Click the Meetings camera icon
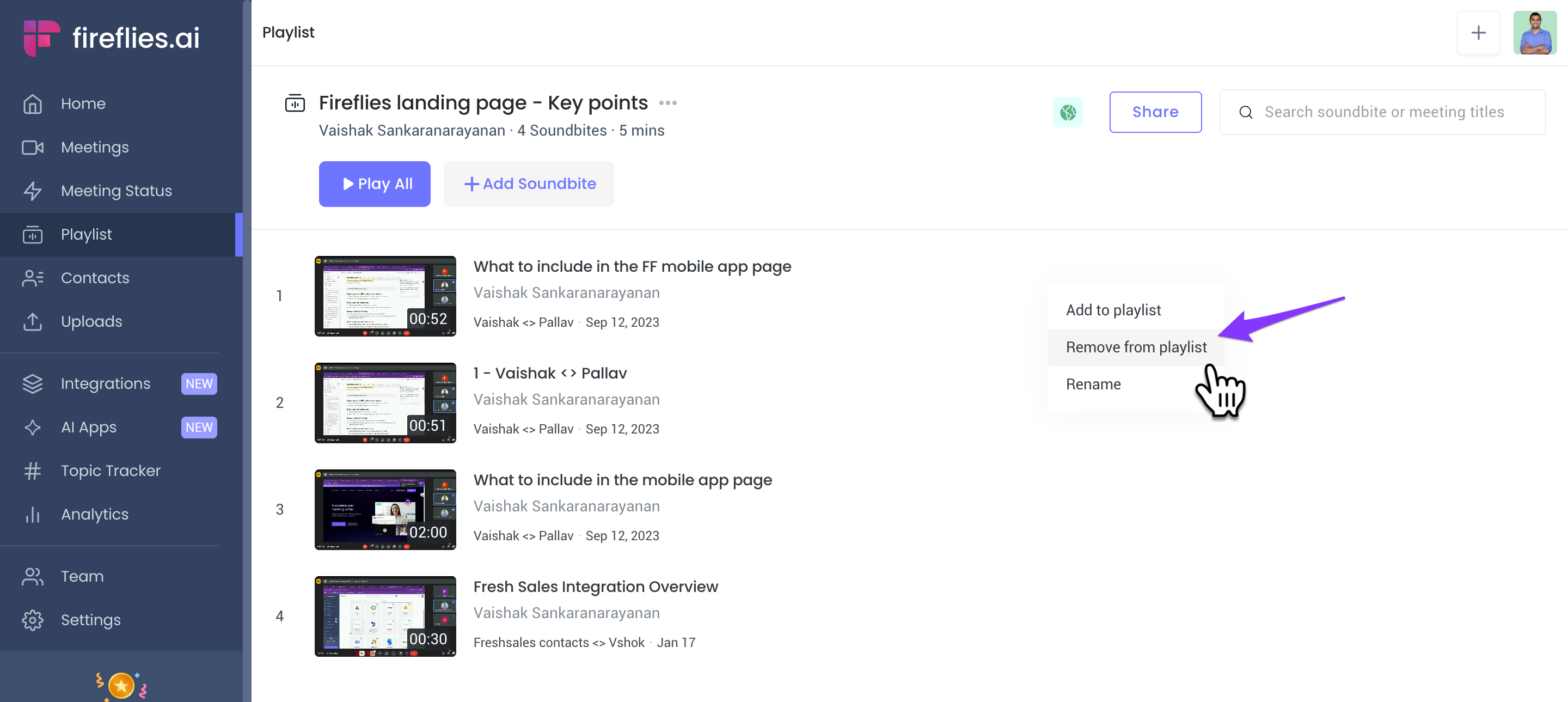This screenshot has height=702, width=1568. pyautogui.click(x=32, y=148)
